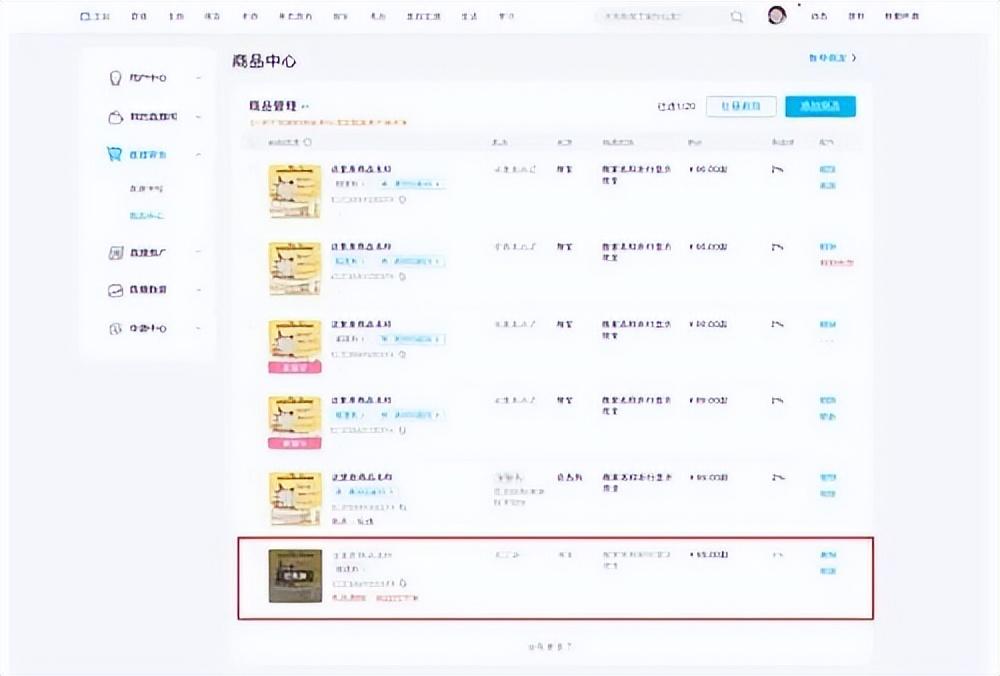The width and height of the screenshot is (1000, 676).
Task: Click the small icon beside the 商品管理 title
Action: (305, 107)
